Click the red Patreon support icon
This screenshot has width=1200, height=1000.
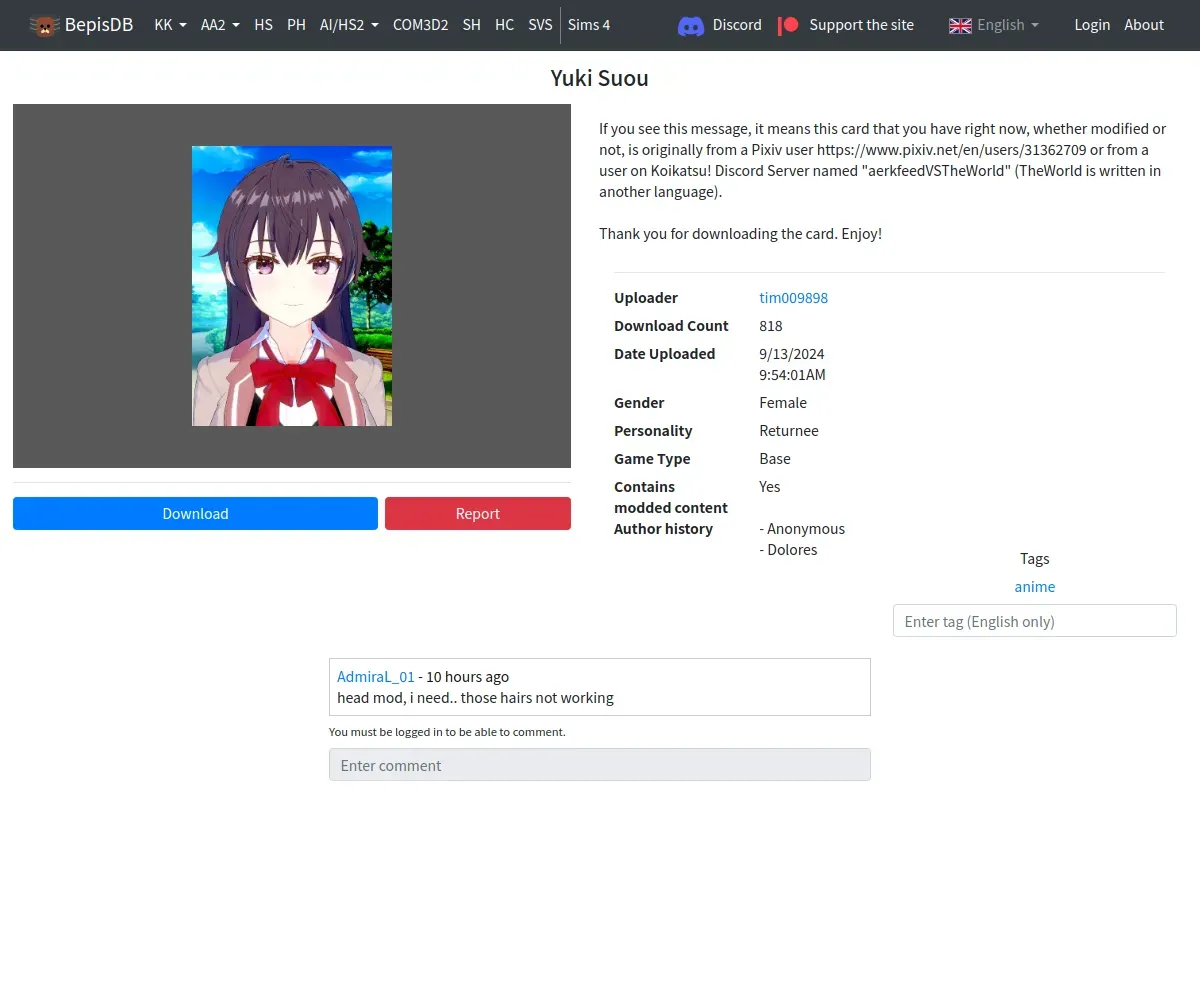[x=789, y=25]
